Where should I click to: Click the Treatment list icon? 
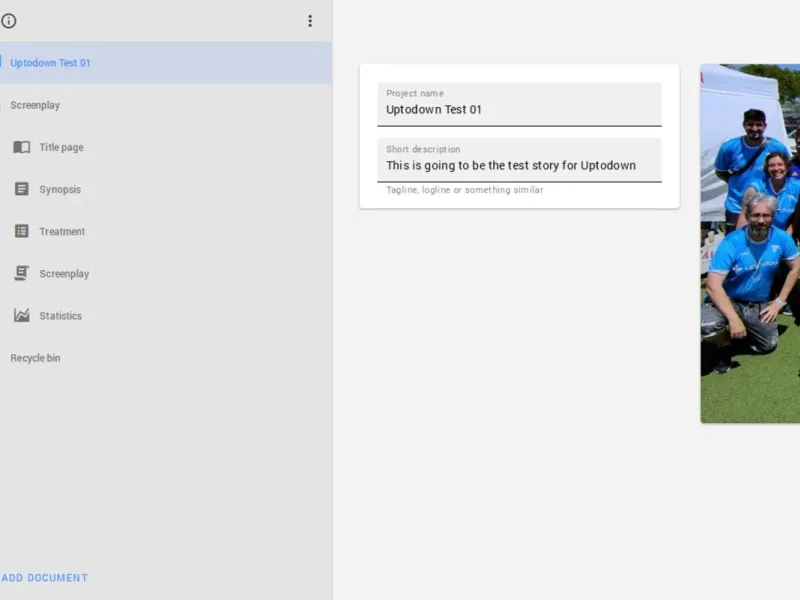21,231
